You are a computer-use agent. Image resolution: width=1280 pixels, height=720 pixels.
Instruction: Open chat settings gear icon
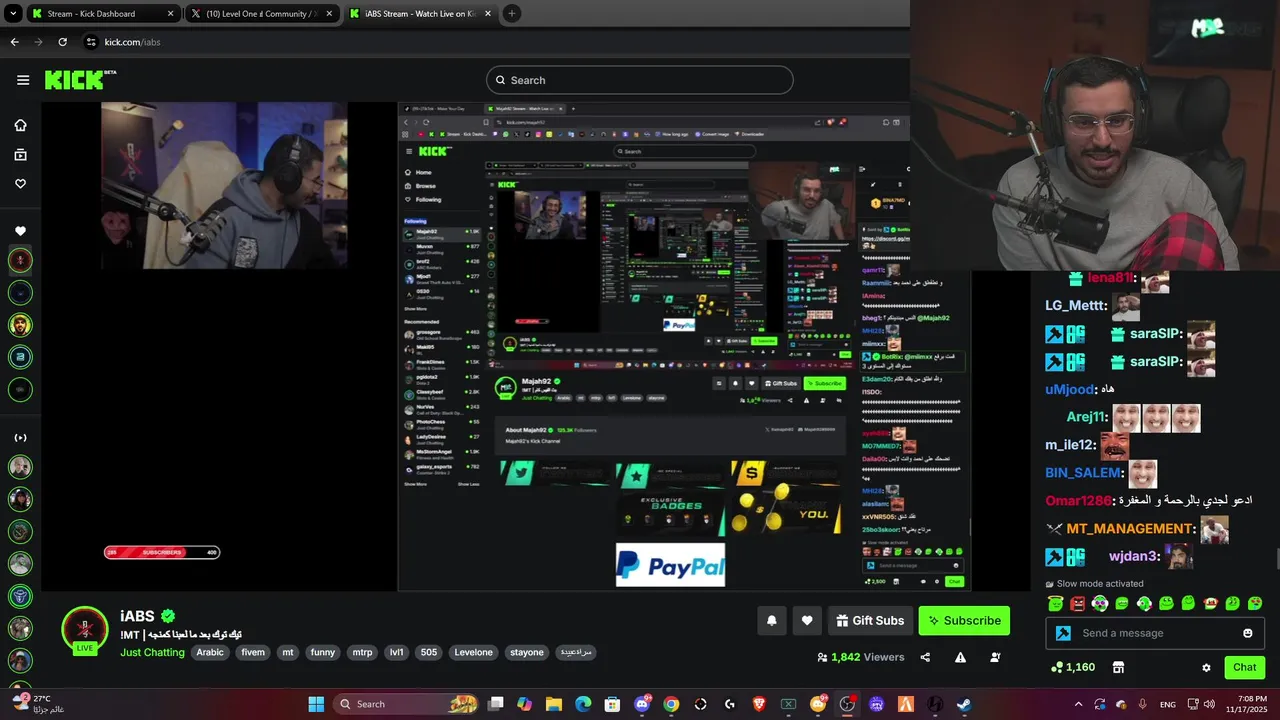1206,668
